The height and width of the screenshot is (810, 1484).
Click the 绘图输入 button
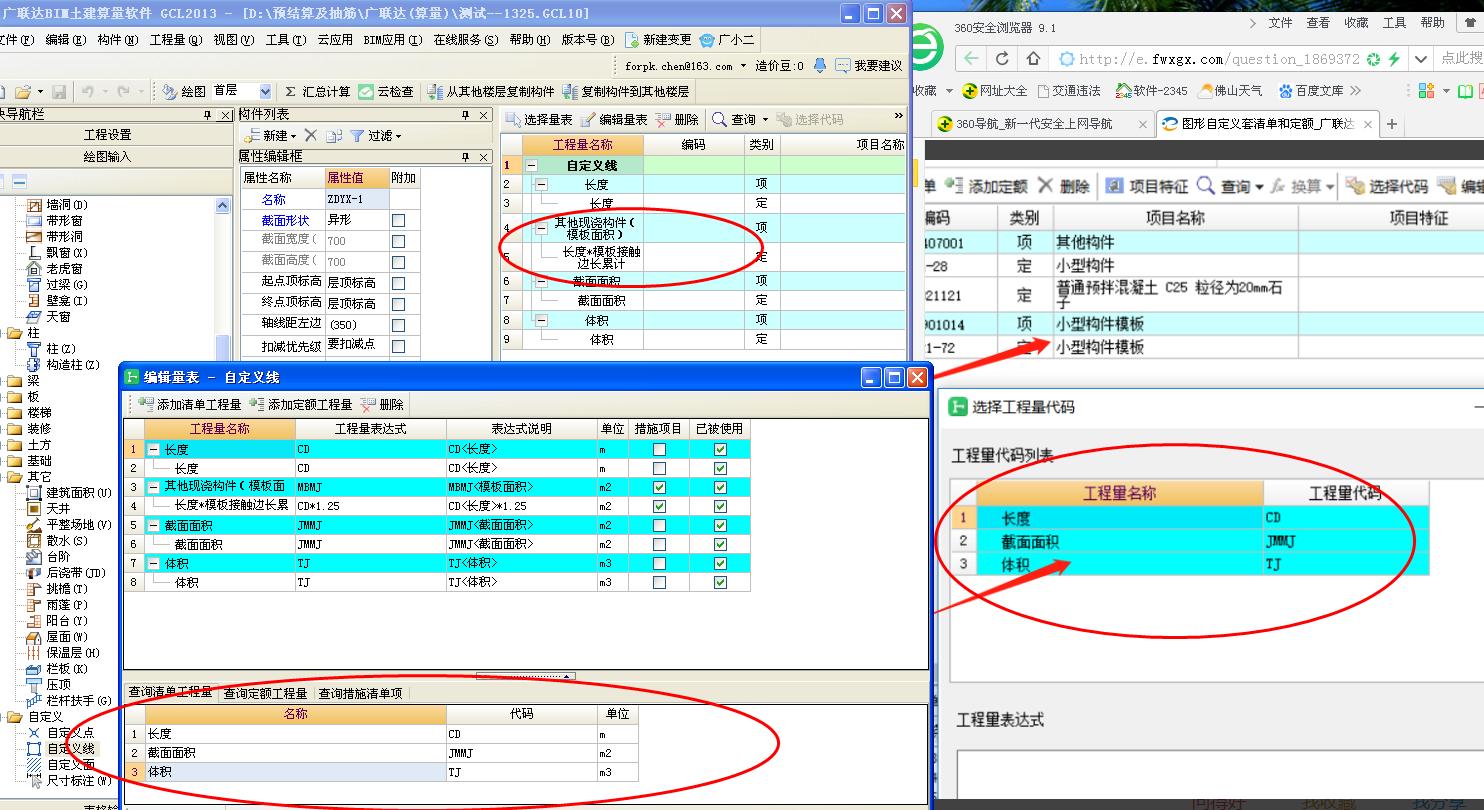(108, 157)
